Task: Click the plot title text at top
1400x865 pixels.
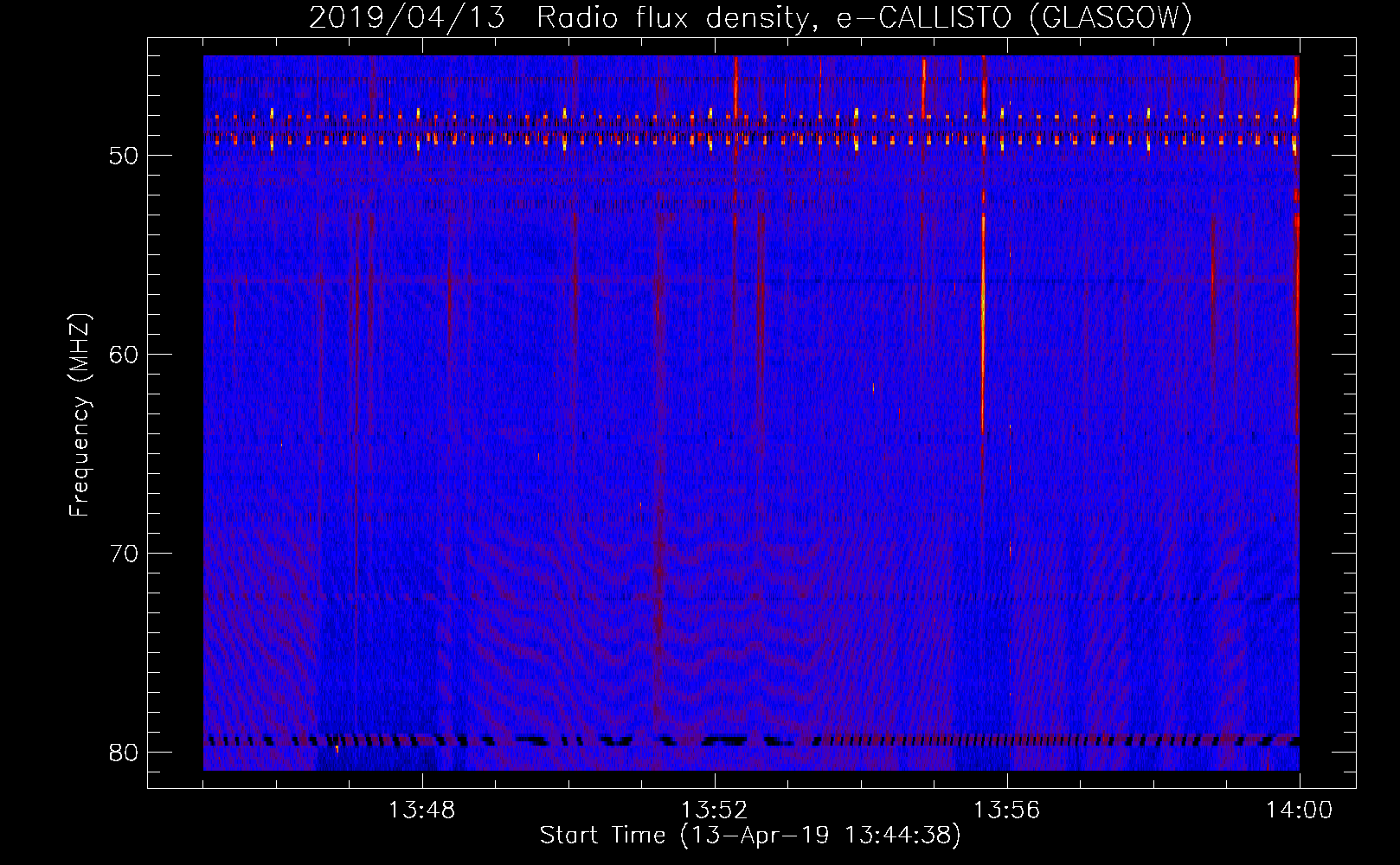Action: (749, 18)
